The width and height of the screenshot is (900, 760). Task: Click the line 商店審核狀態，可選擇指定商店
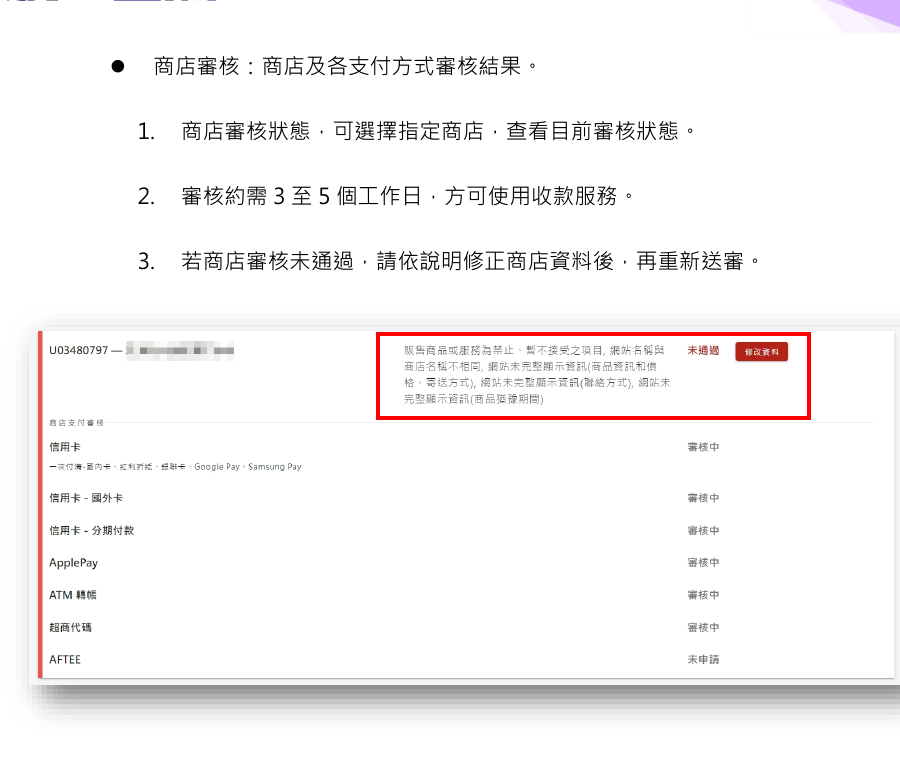tap(438, 131)
